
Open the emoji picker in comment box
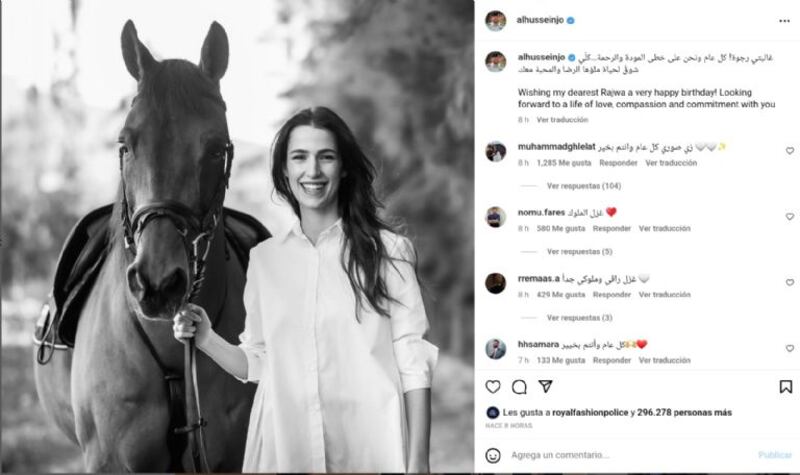pos(493,455)
